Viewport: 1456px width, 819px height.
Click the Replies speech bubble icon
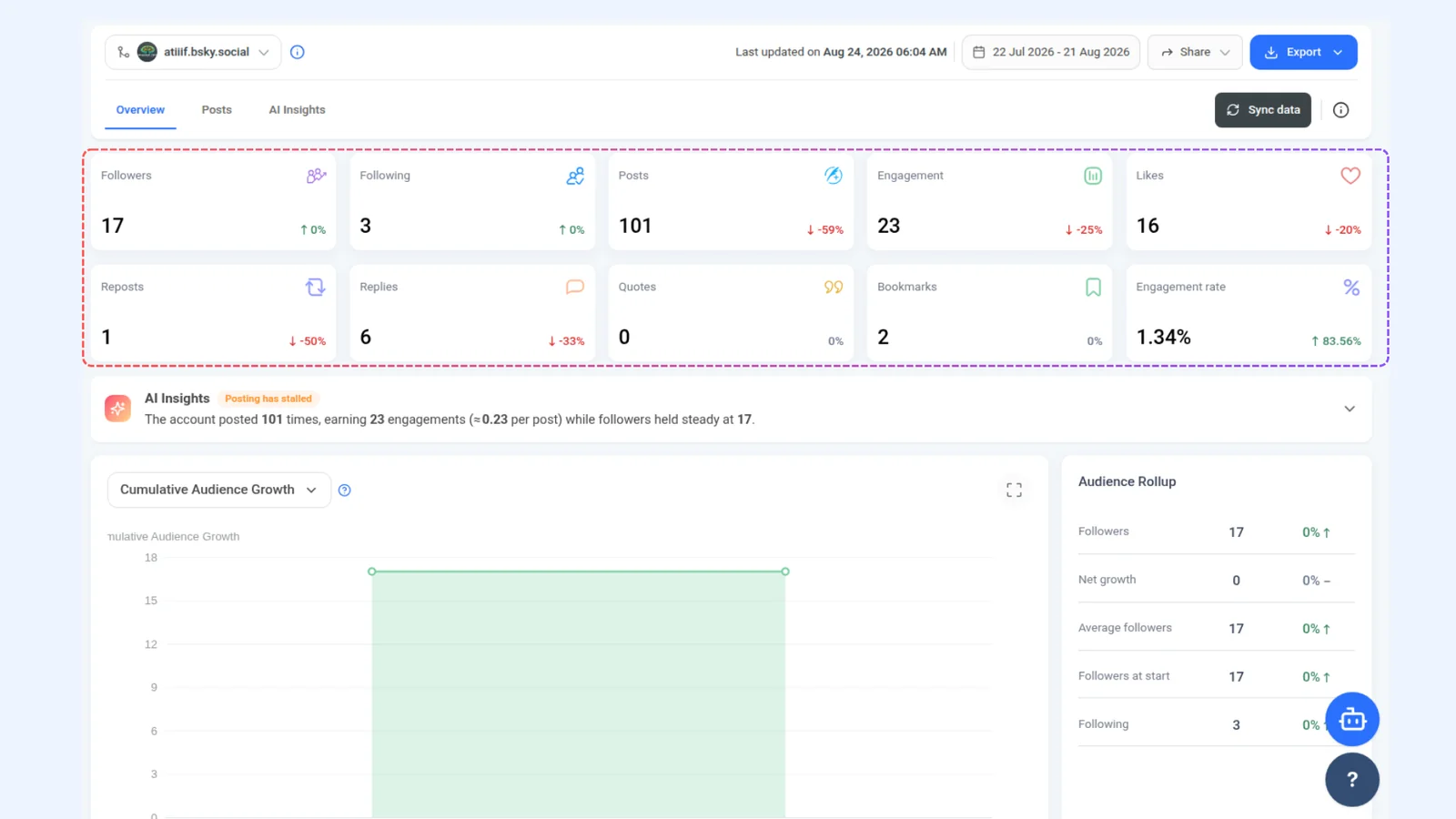575,287
